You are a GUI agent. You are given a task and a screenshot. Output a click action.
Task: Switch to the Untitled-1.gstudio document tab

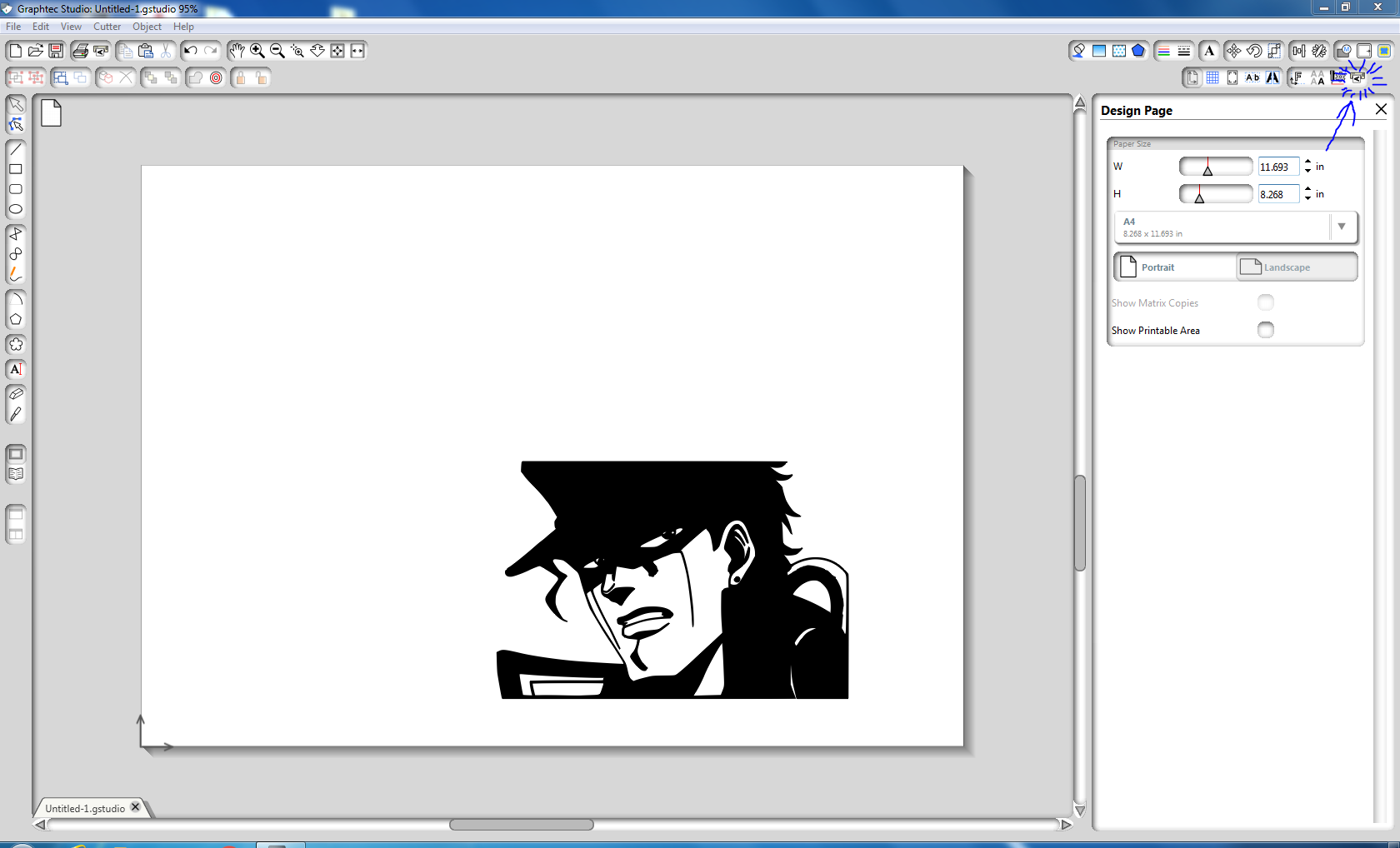(85, 808)
